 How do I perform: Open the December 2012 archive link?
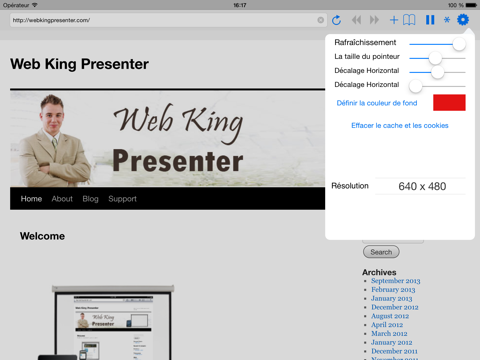(x=395, y=307)
